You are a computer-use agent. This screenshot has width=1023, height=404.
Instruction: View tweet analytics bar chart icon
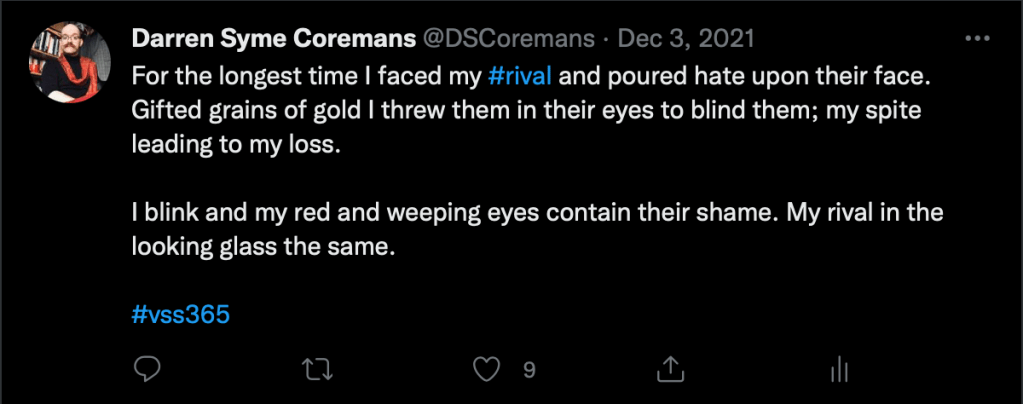[839, 369]
